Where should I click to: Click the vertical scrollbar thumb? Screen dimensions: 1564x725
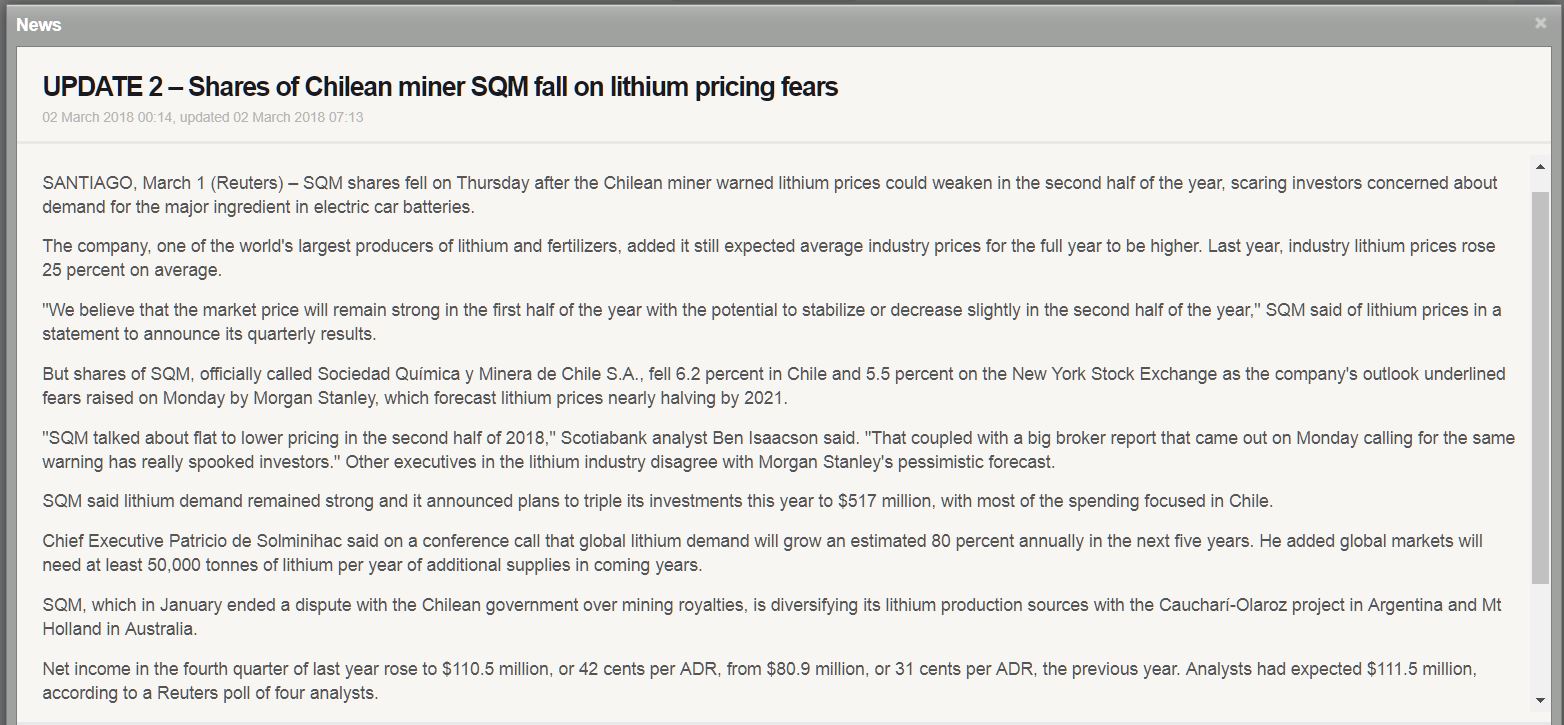click(x=1540, y=388)
